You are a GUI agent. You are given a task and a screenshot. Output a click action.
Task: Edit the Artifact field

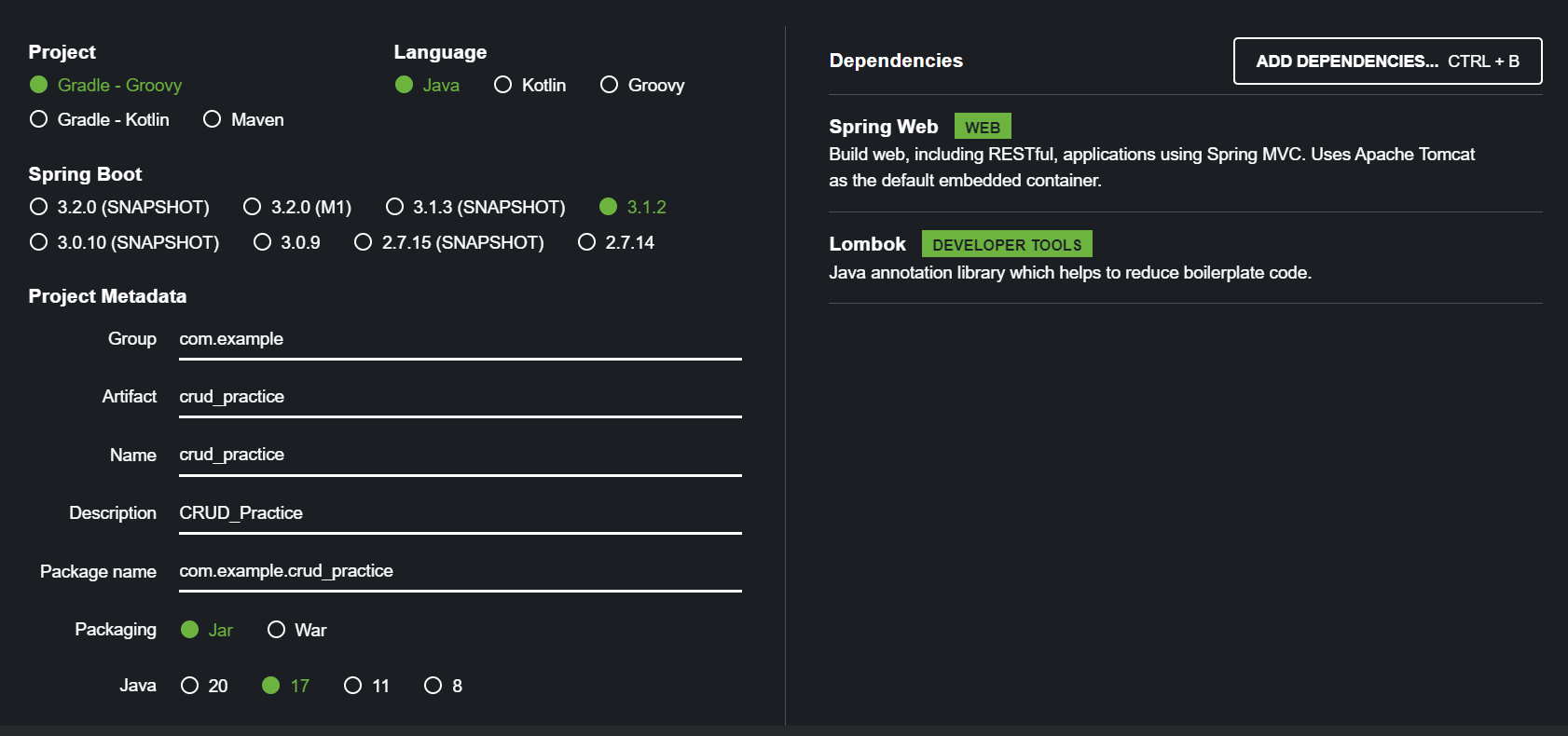point(461,397)
